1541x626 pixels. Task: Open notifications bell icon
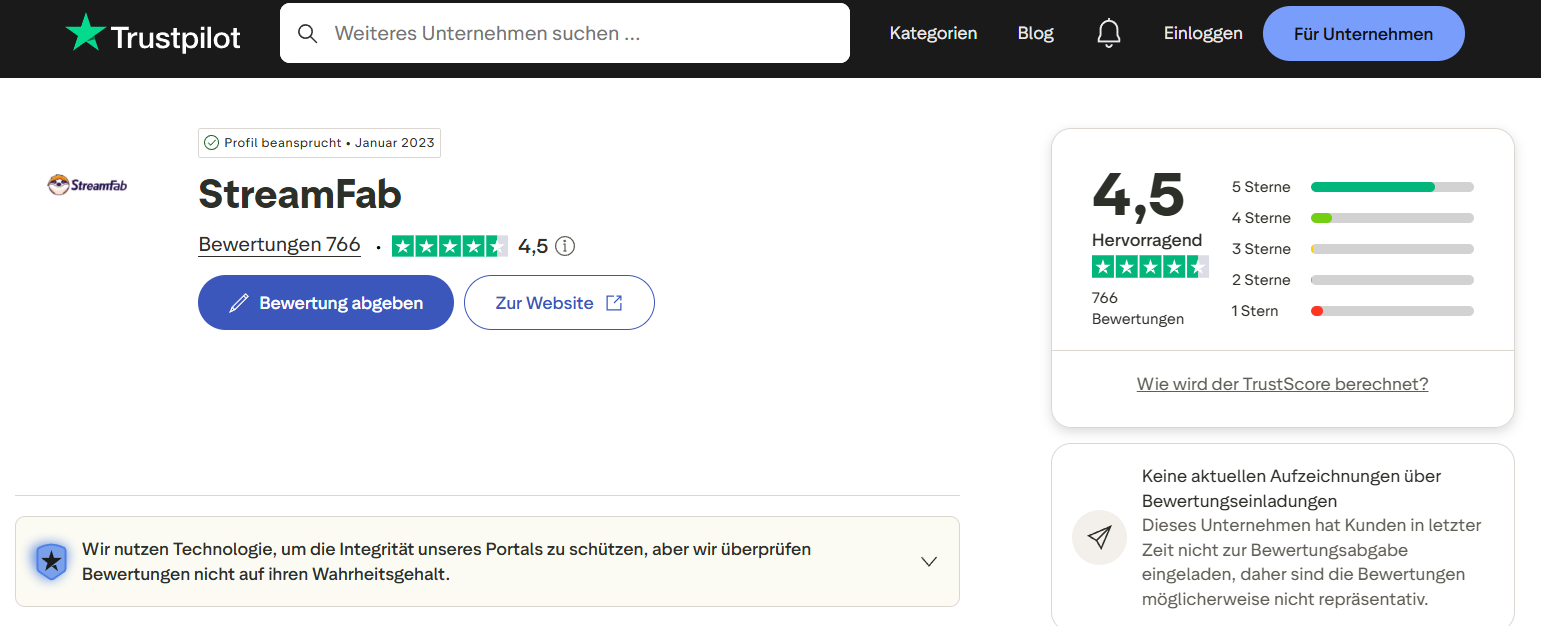pos(1109,33)
